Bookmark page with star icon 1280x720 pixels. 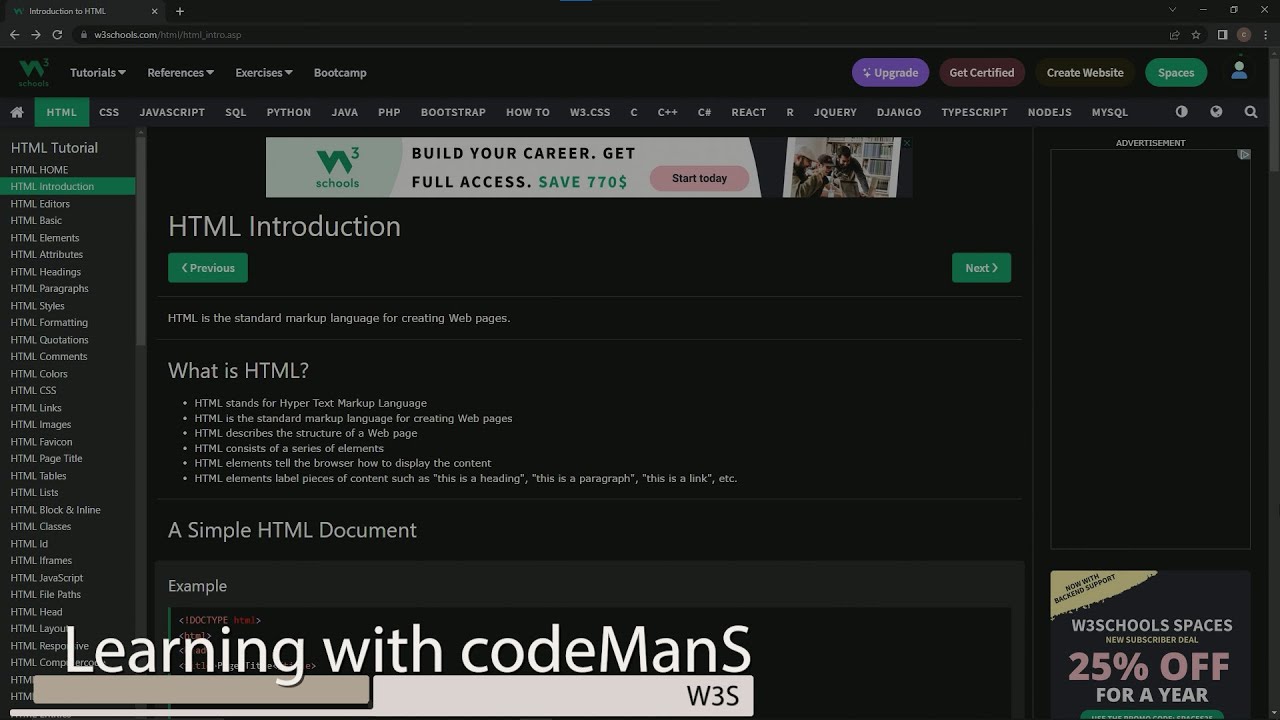(x=1196, y=35)
